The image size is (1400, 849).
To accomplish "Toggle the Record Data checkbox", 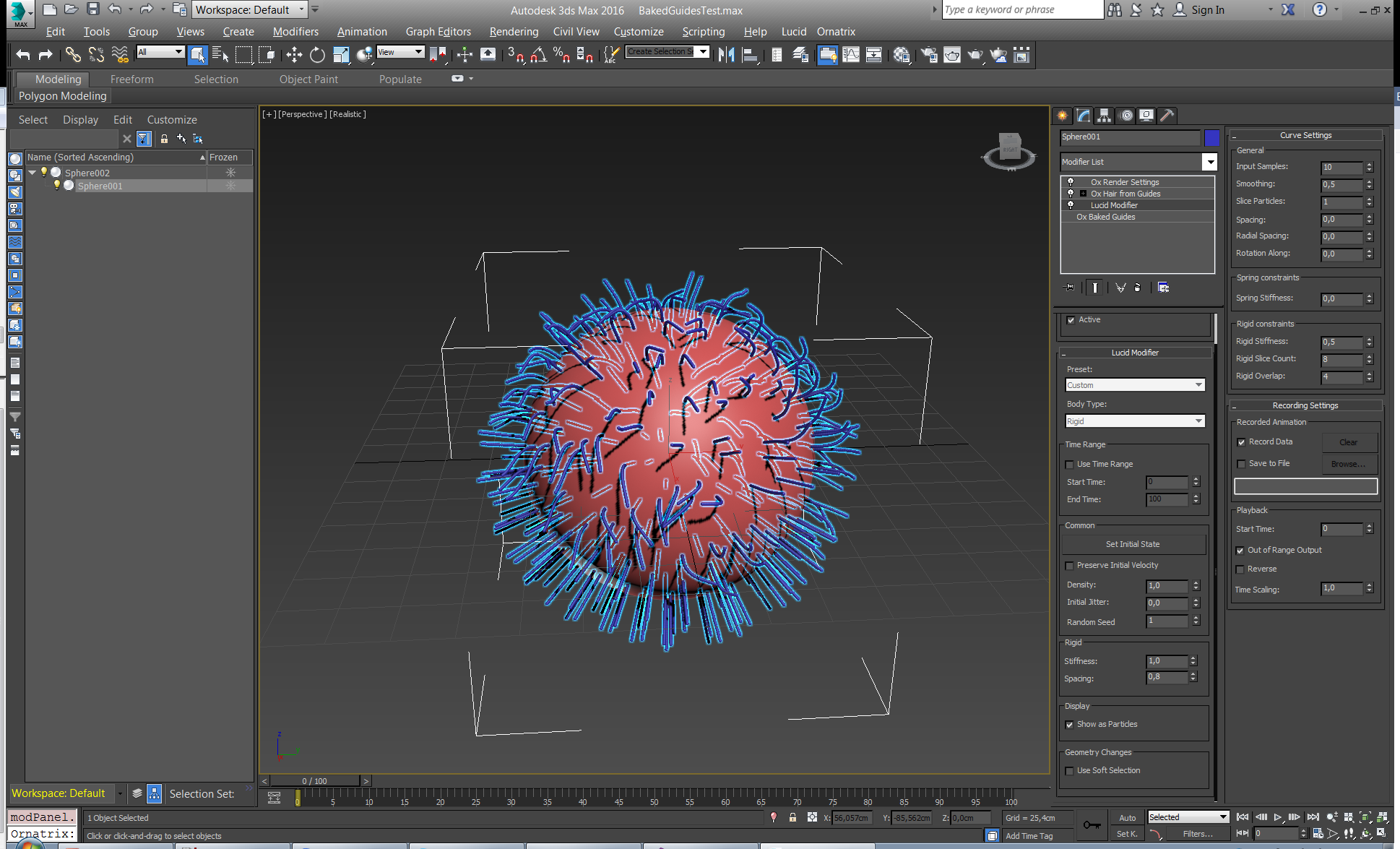I will point(1242,442).
